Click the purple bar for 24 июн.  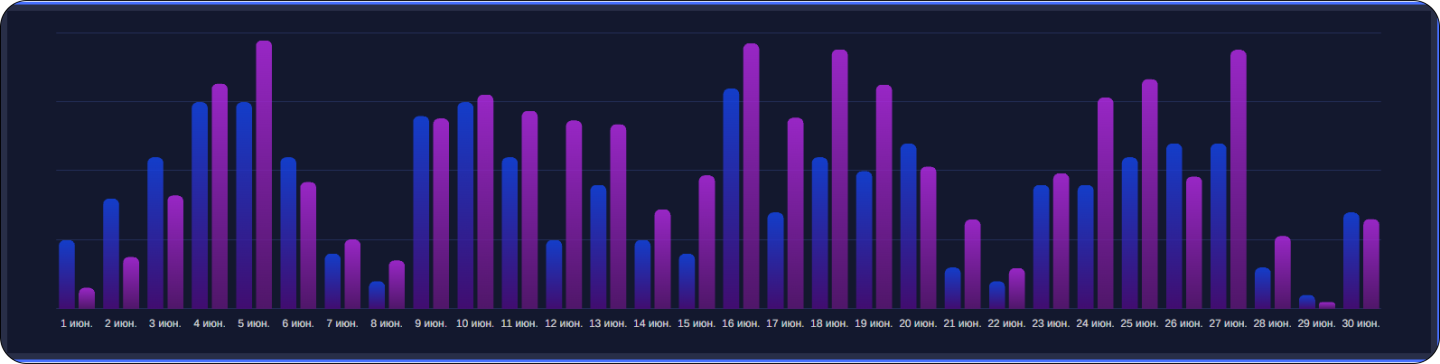[x=1105, y=203]
